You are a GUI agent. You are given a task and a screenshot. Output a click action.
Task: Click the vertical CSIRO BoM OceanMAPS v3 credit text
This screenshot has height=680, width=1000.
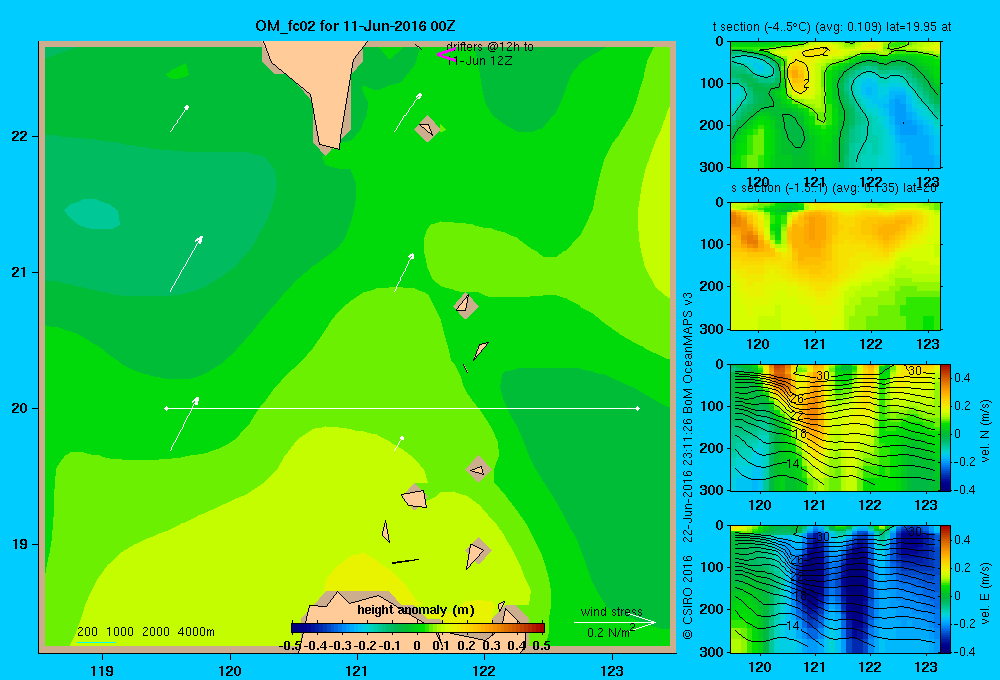pyautogui.click(x=688, y=466)
